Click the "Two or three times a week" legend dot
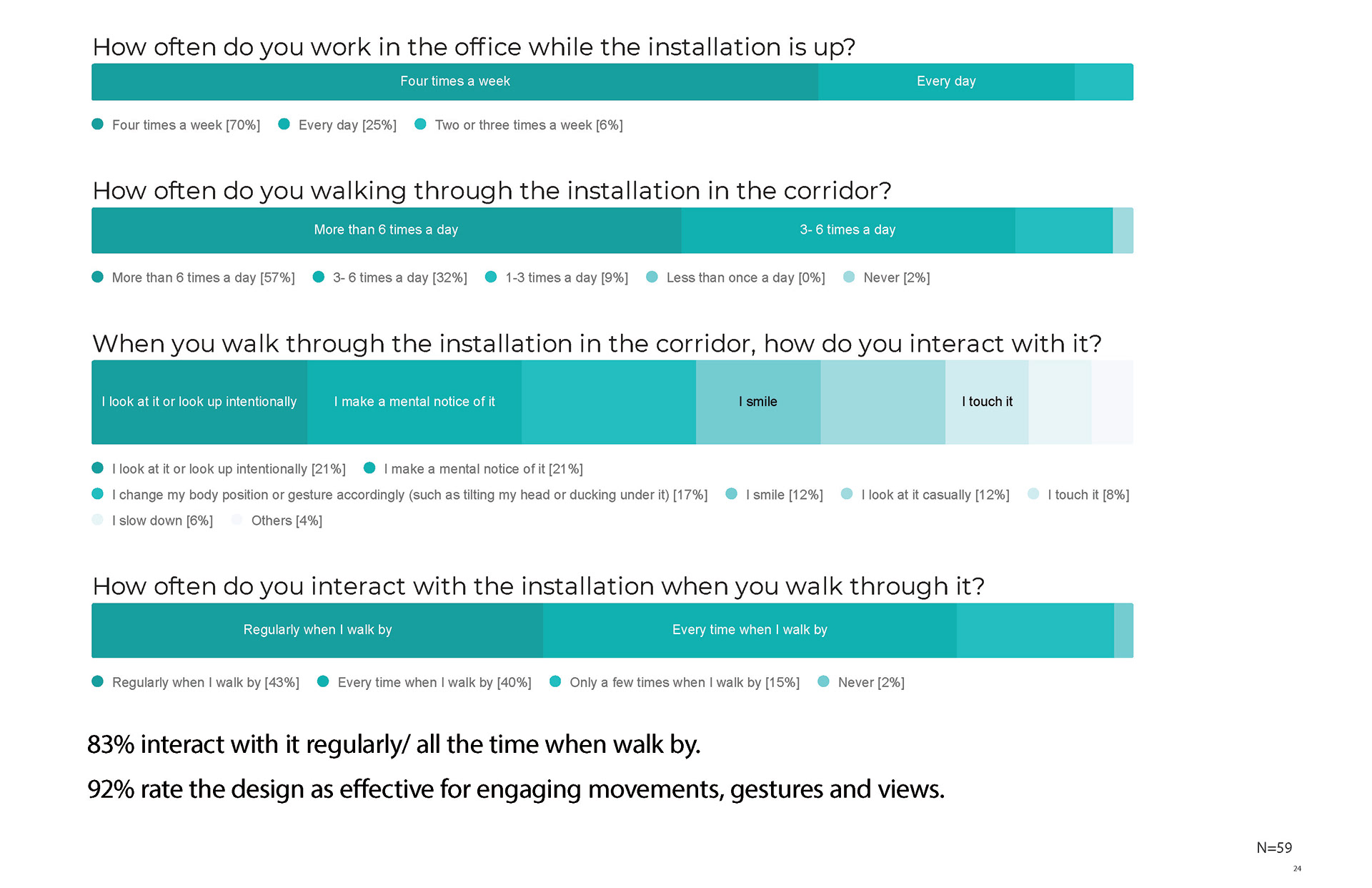Viewport: 1372px width, 888px height. point(421,124)
